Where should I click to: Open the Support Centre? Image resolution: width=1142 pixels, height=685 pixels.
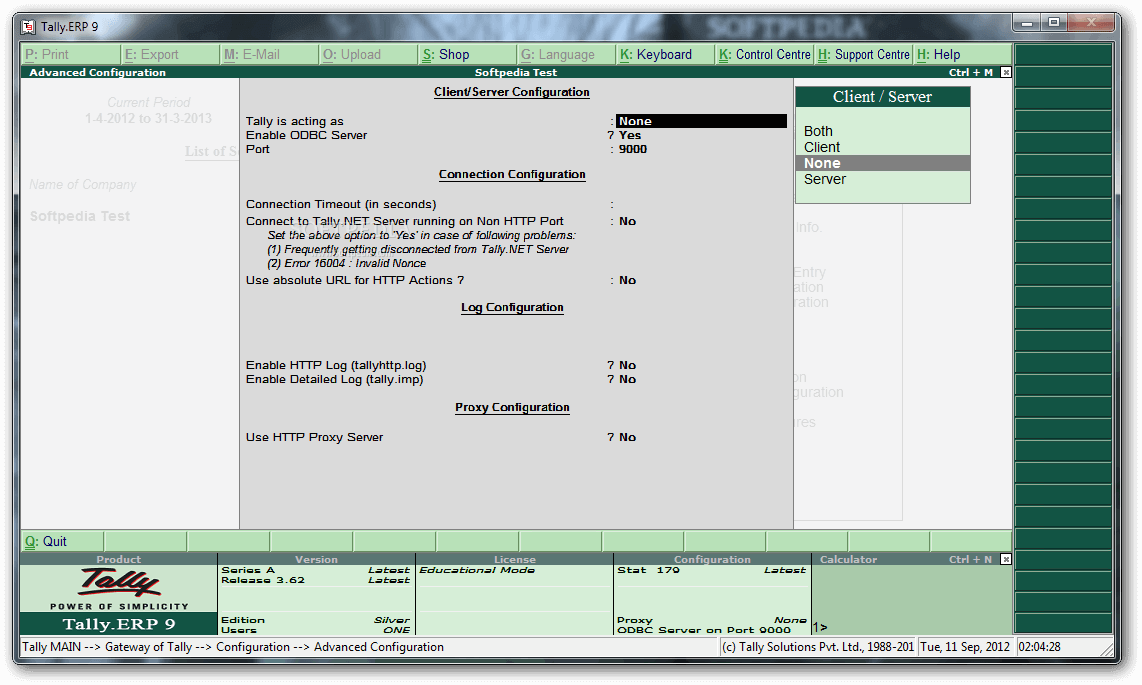(x=864, y=55)
